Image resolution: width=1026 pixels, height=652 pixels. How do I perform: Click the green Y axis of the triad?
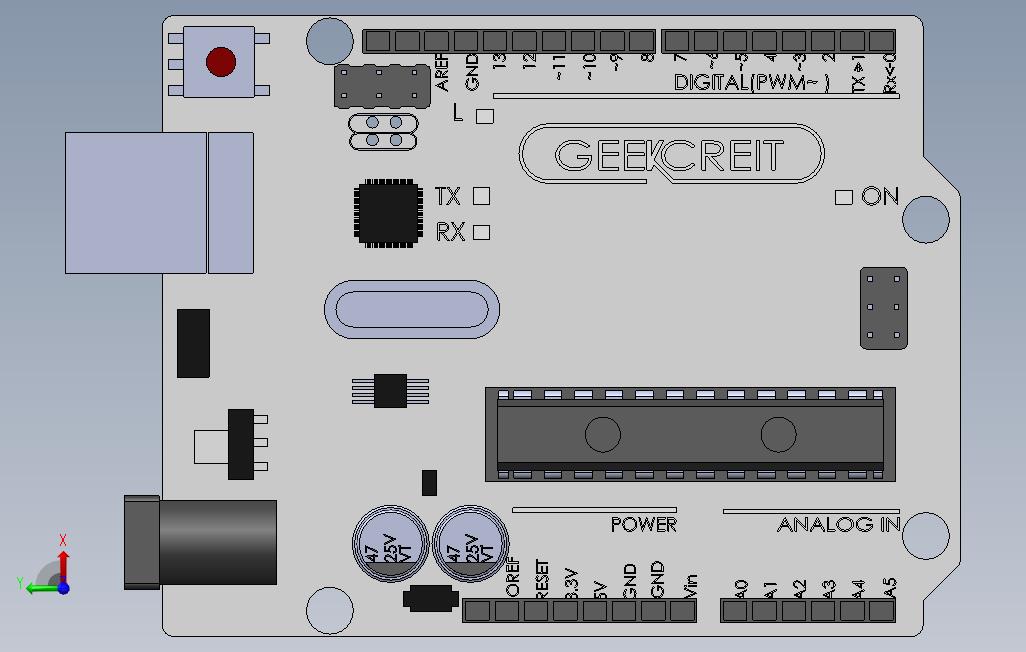click(x=41, y=589)
